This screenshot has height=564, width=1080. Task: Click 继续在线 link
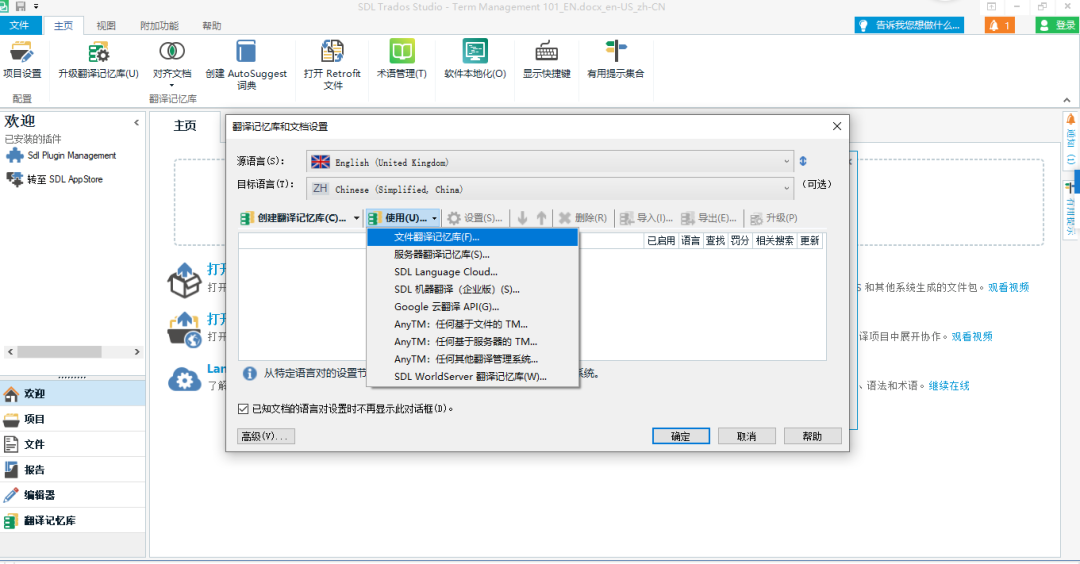click(948, 386)
